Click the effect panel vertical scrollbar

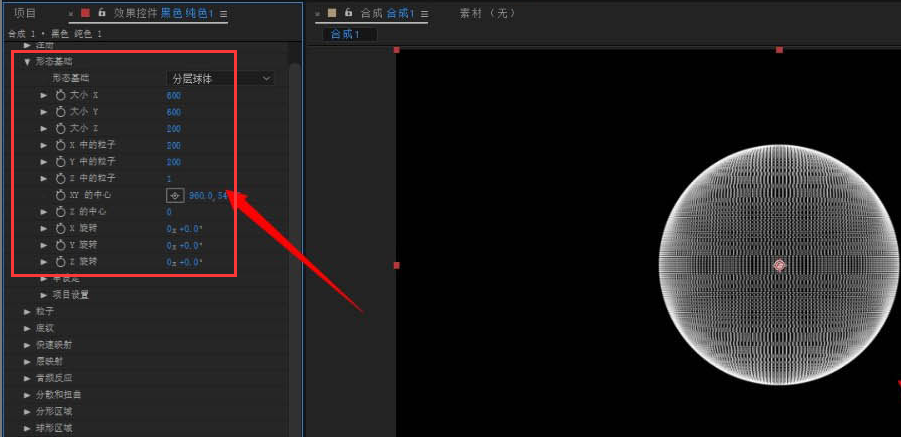pos(294,200)
